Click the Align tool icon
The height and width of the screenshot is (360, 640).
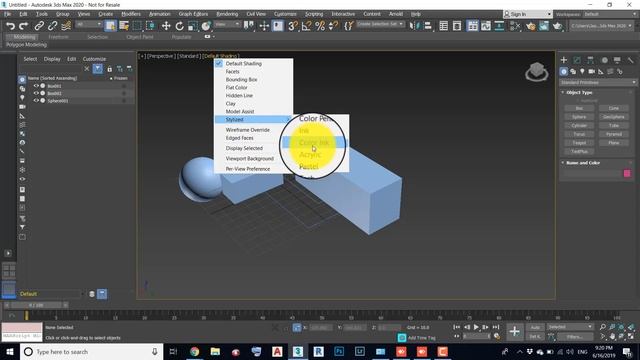428,26
